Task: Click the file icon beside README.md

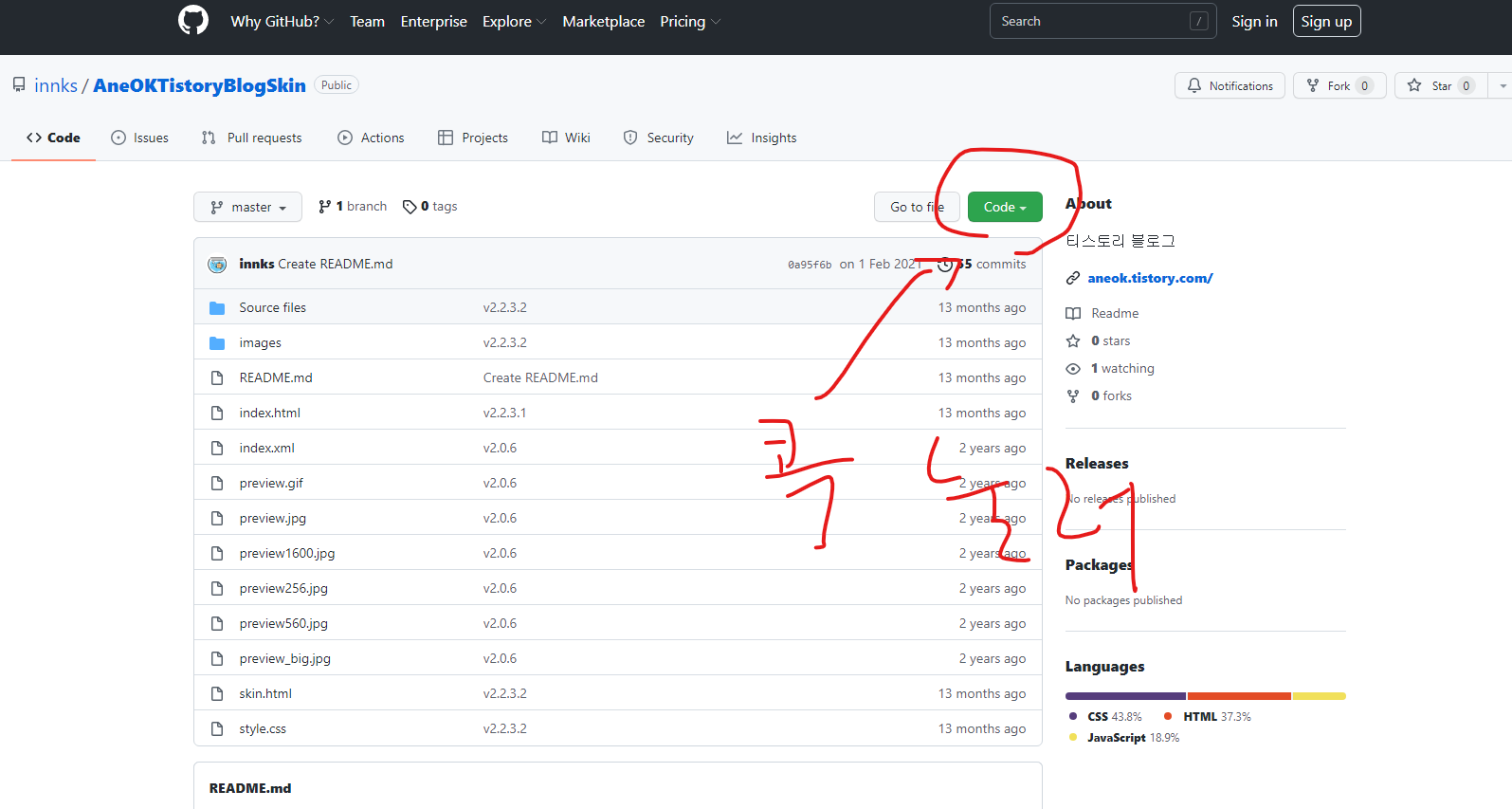Action: tap(217, 377)
